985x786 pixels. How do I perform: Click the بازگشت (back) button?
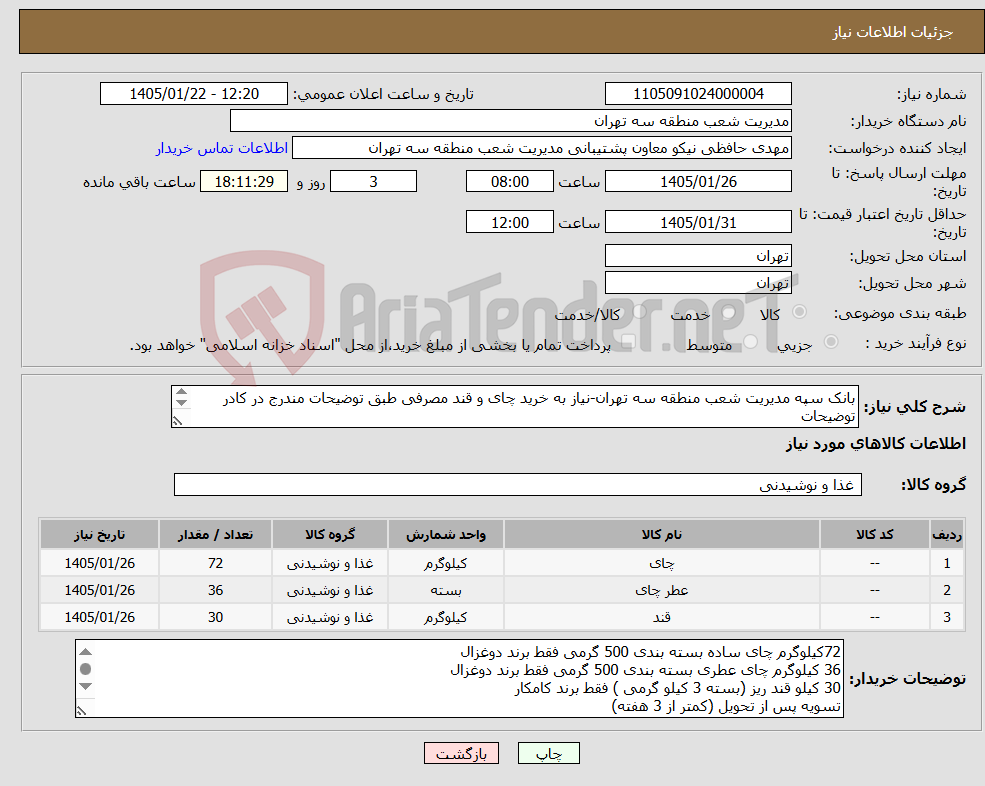[461, 753]
